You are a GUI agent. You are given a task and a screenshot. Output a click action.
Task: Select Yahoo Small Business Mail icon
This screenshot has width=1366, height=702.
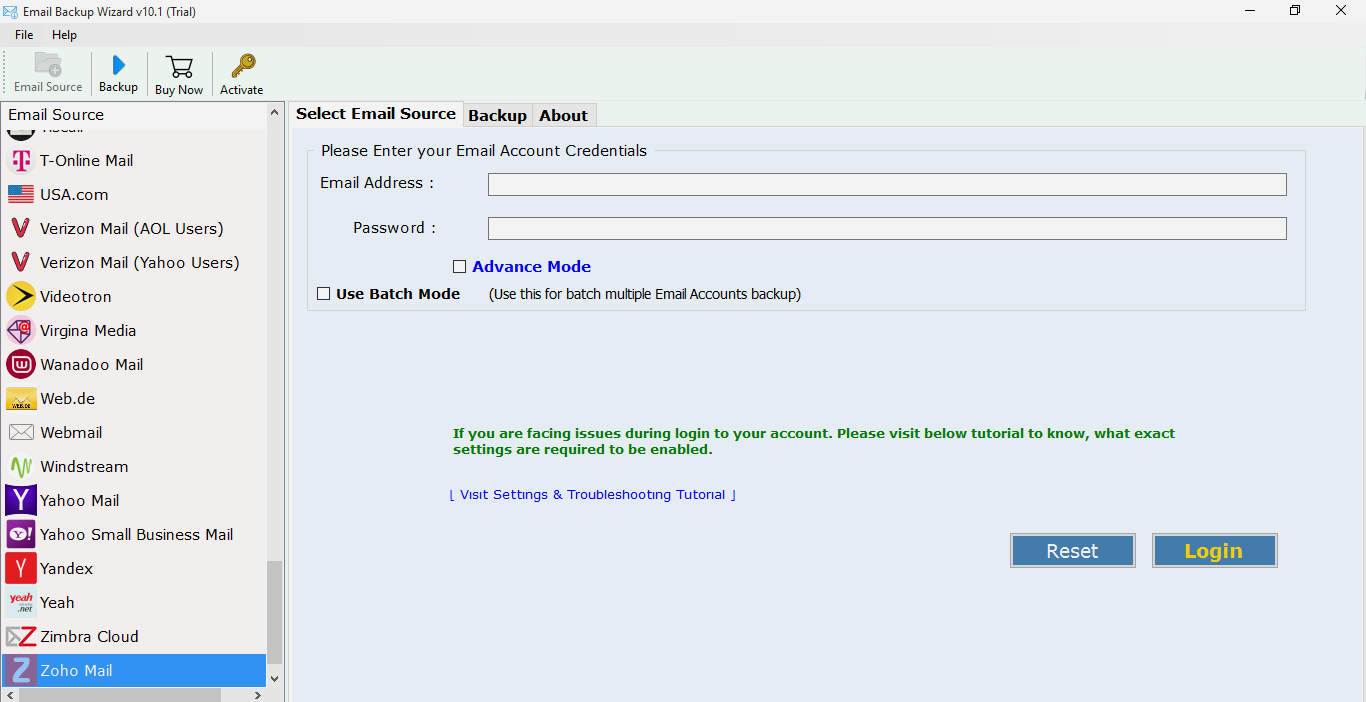[x=21, y=535]
